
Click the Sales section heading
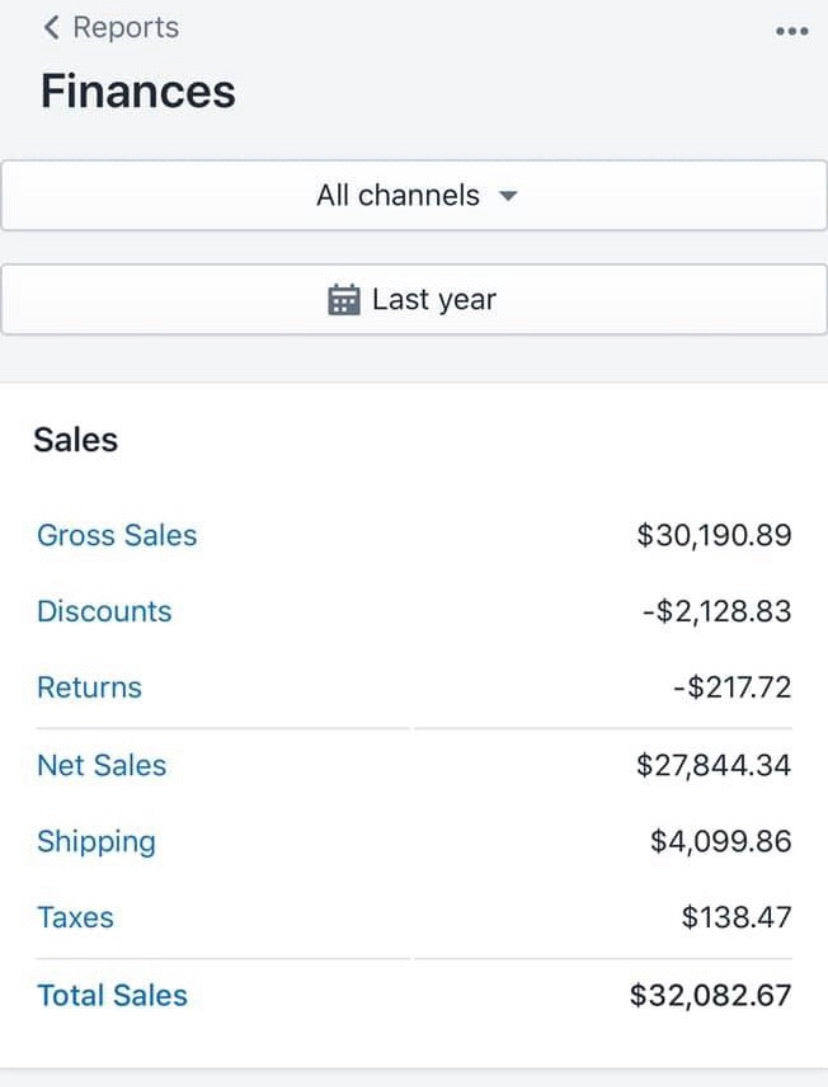pyautogui.click(x=75, y=439)
